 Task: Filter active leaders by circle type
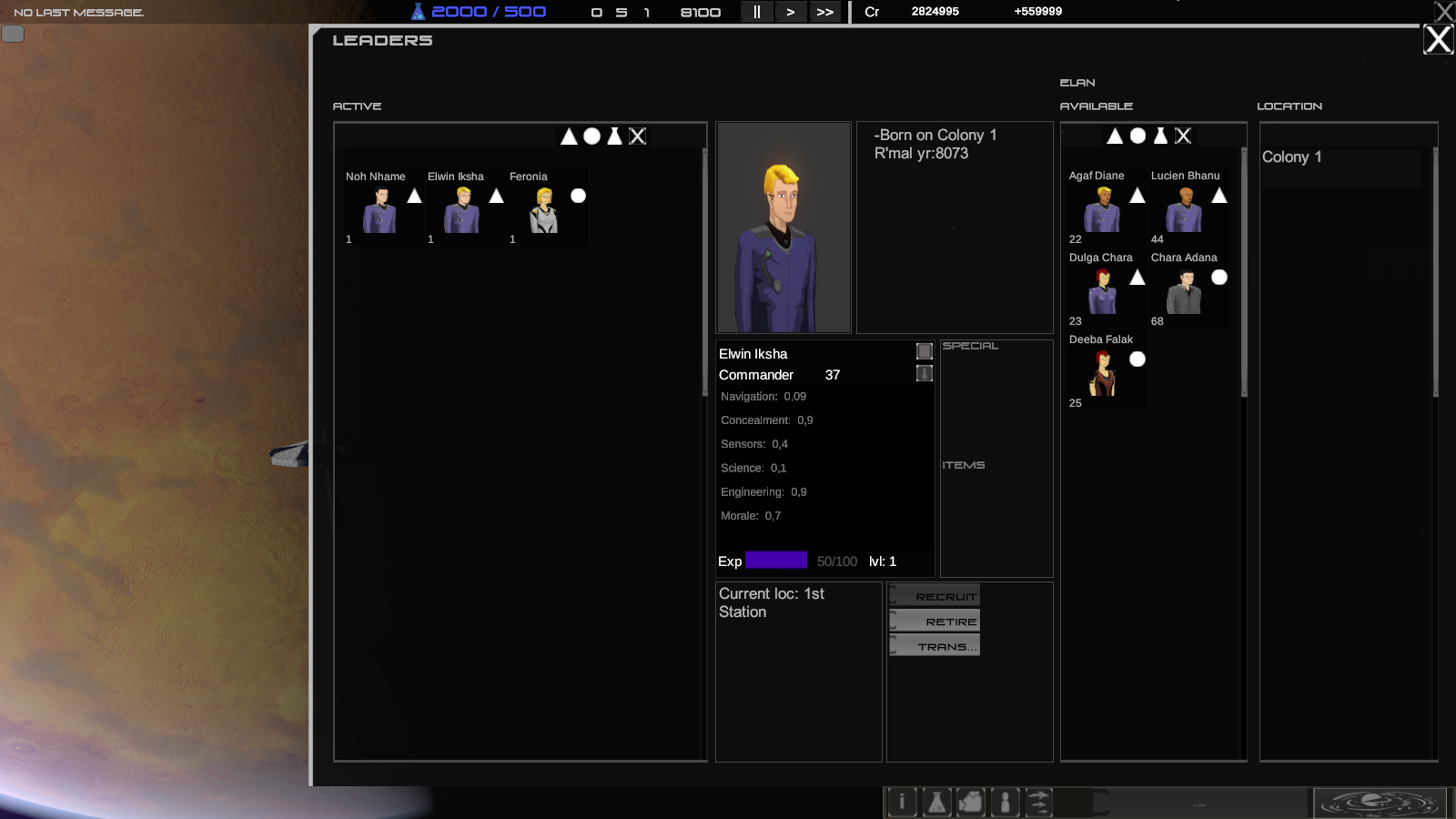[x=591, y=136]
